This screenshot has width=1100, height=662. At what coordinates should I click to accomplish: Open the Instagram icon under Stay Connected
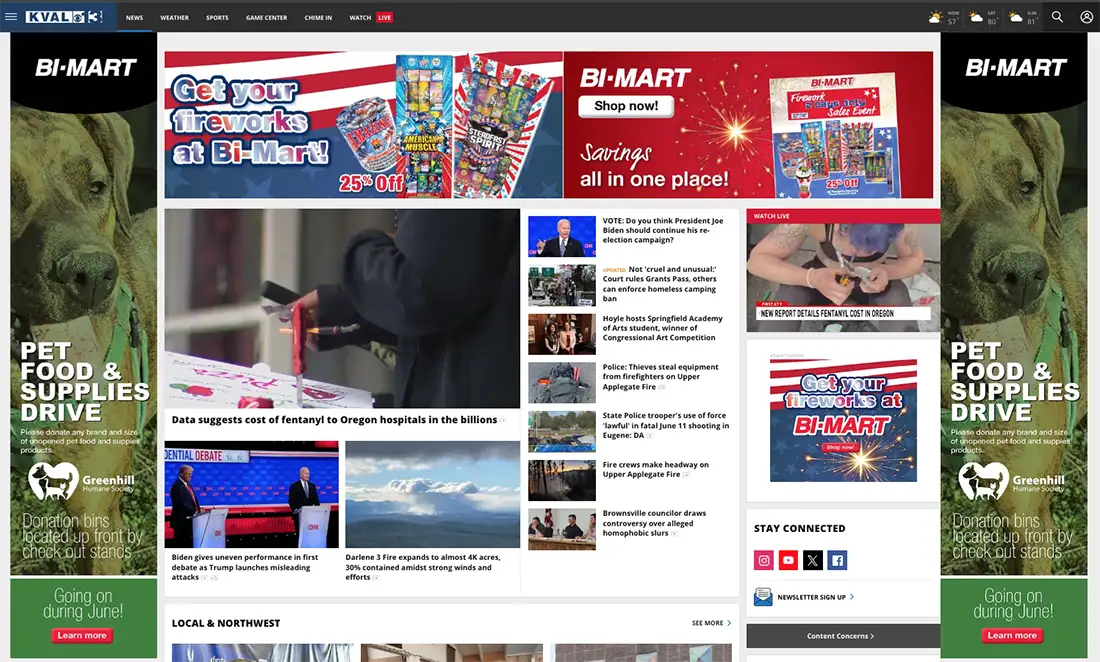pos(764,560)
